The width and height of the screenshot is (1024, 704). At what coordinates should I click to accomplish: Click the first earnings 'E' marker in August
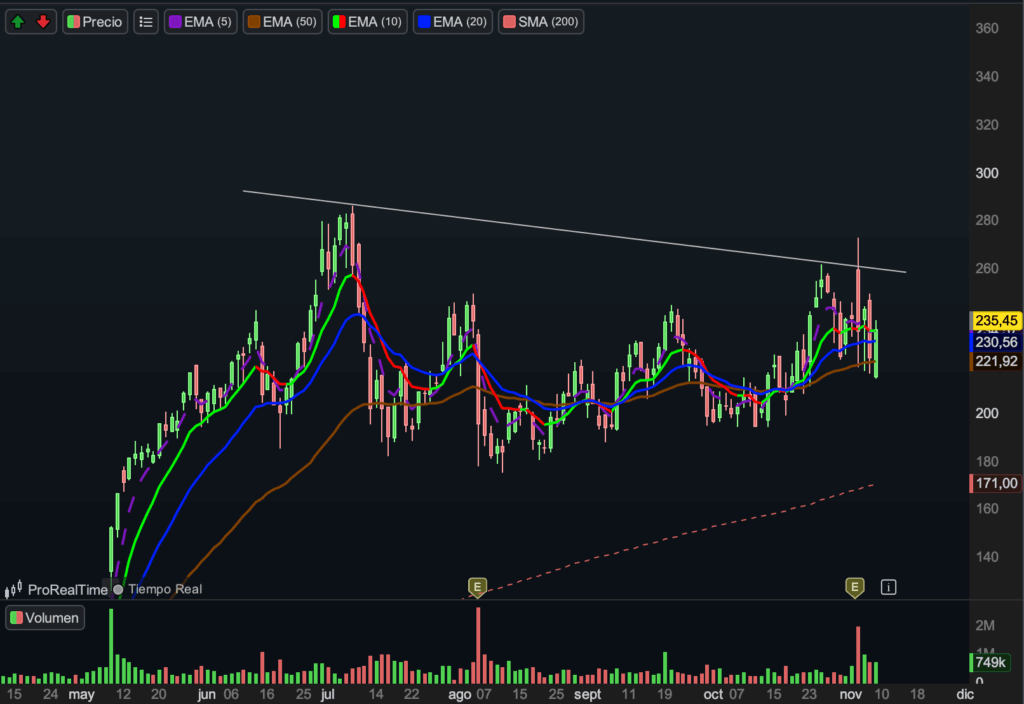click(x=477, y=587)
